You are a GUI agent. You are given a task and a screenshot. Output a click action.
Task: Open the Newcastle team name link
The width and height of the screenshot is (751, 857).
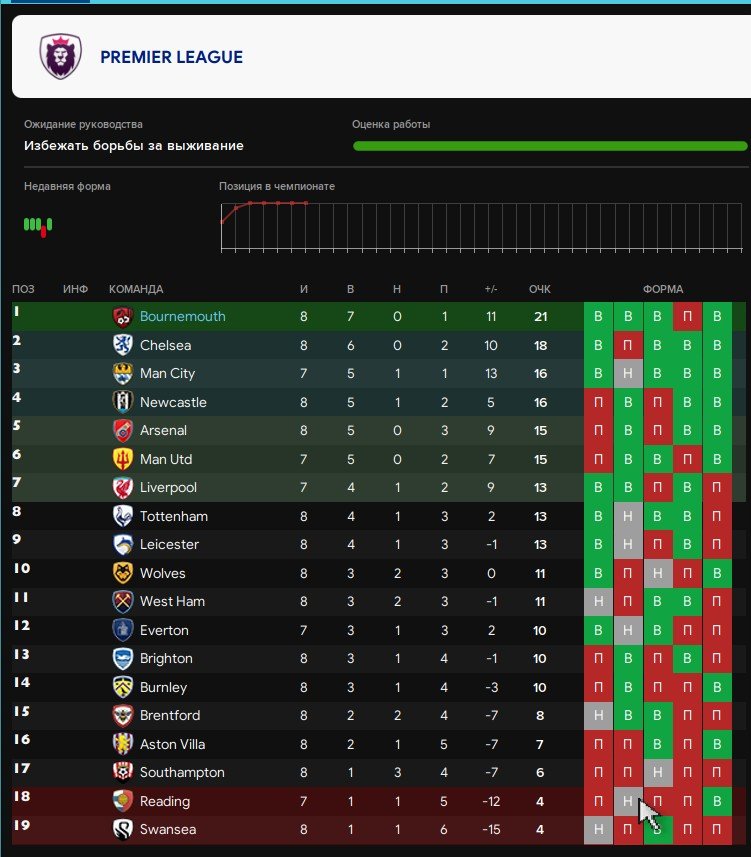click(173, 402)
